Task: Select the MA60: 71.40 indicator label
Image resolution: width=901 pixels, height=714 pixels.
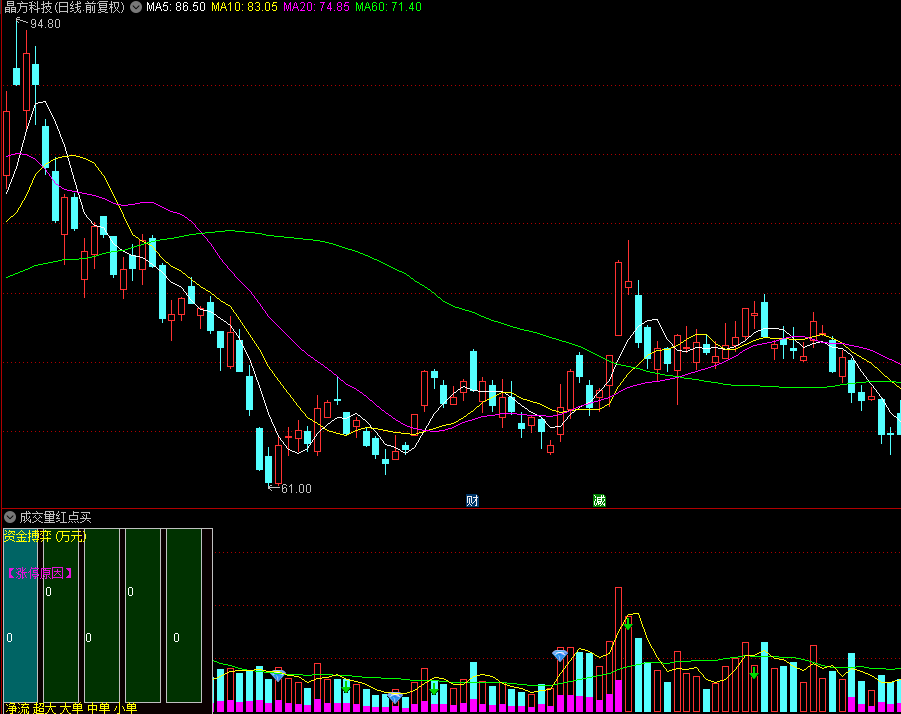Action: click(388, 7)
